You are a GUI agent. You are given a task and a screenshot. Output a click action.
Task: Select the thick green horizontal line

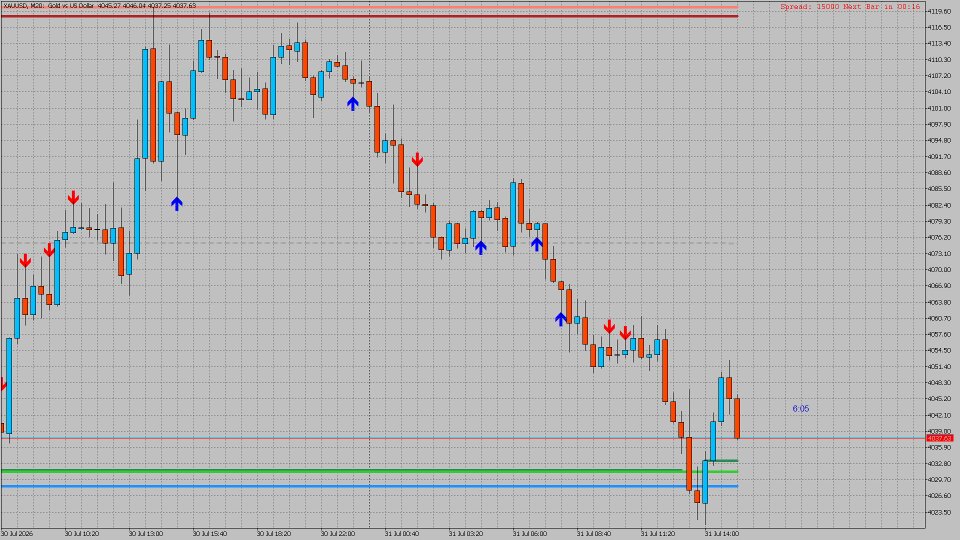(369, 471)
